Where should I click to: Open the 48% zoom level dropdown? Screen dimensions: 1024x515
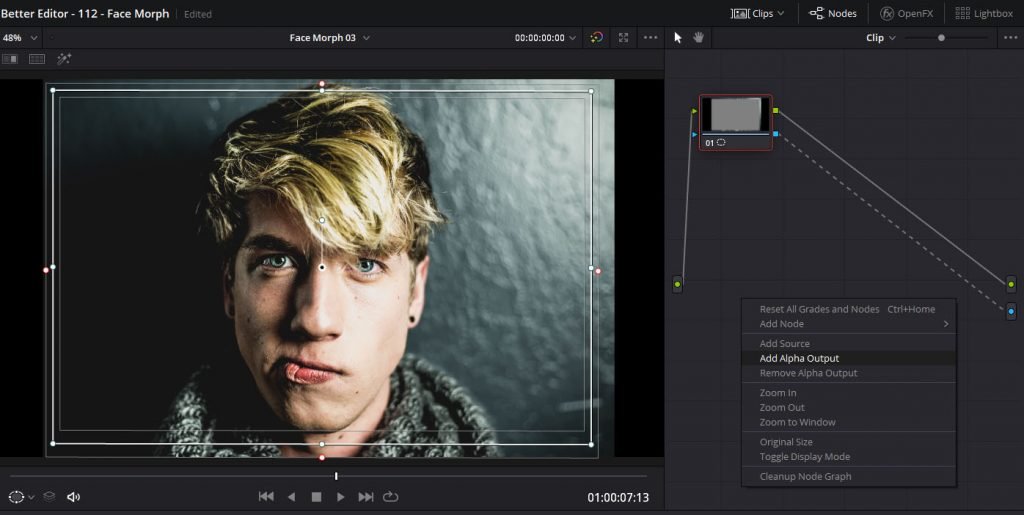coord(20,38)
